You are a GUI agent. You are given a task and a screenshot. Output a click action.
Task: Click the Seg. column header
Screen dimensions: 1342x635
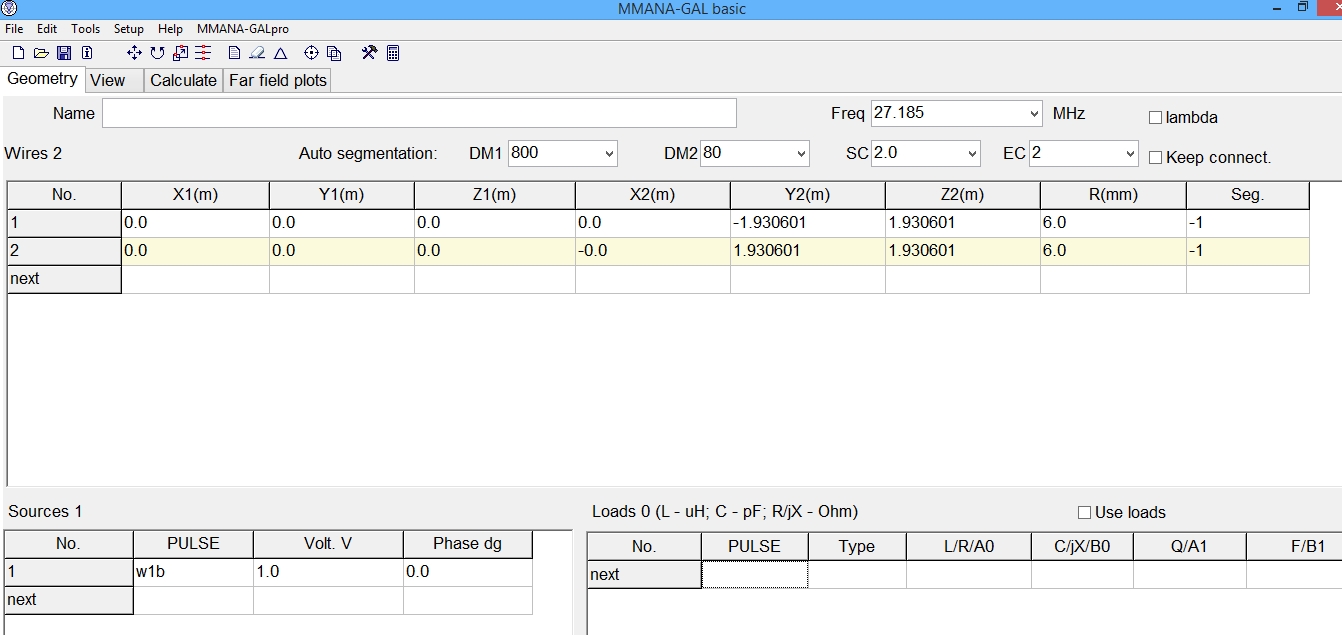[x=1247, y=195]
